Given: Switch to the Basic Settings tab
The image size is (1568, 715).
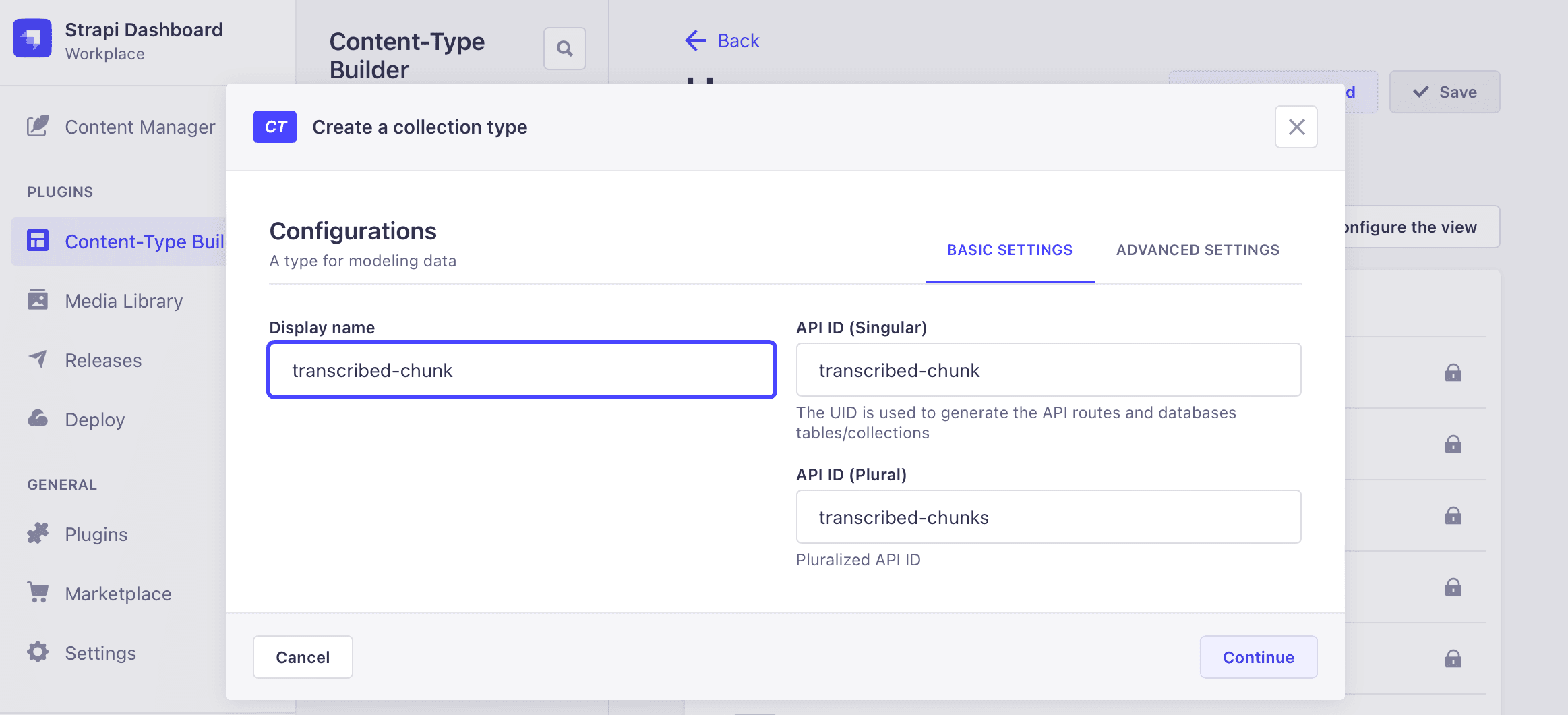Looking at the screenshot, I should click(1010, 250).
